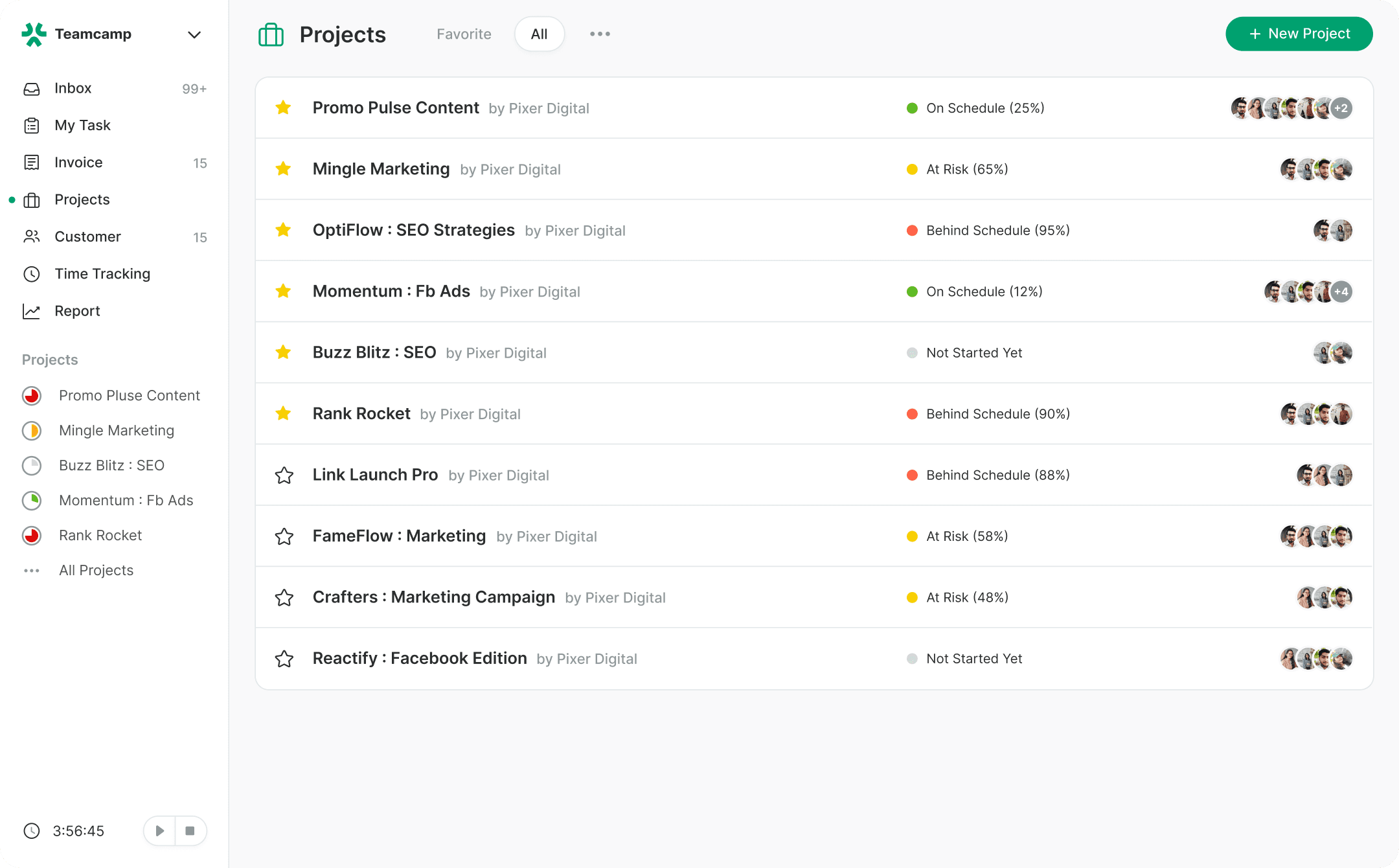Click the All Projects ellipsis icon in sidebar
Image resolution: width=1399 pixels, height=868 pixels.
coord(32,571)
